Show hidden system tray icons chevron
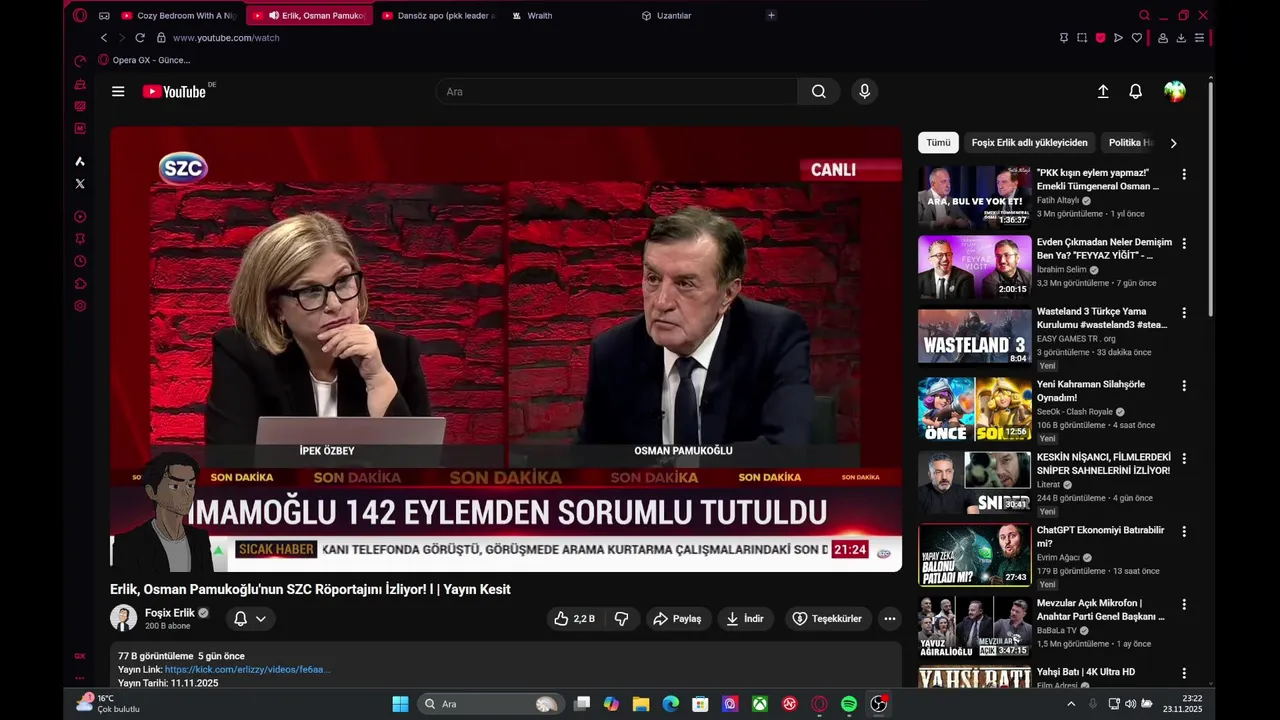This screenshot has width=1280, height=720. click(x=1071, y=704)
